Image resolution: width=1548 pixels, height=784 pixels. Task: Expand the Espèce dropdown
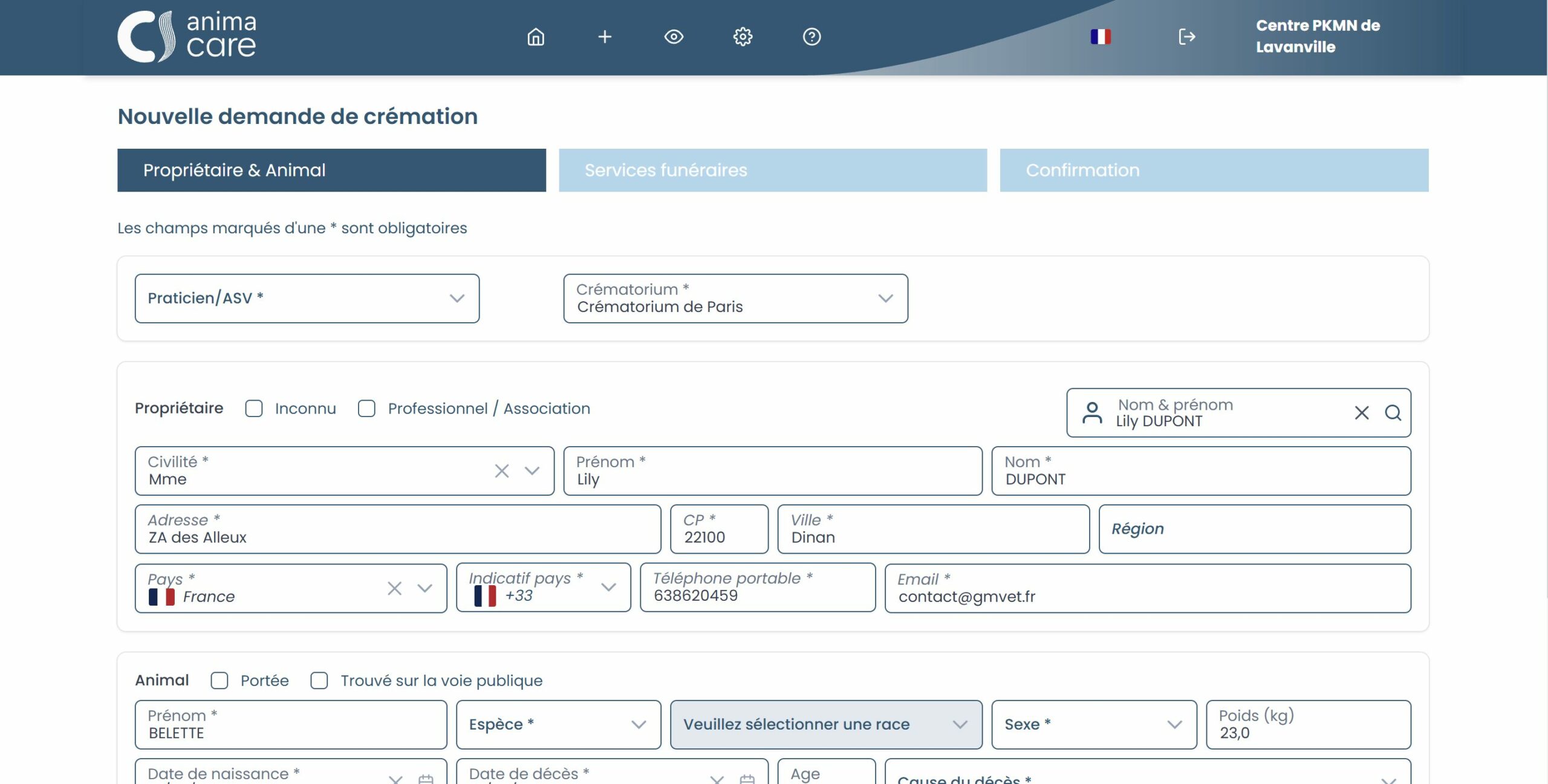(x=558, y=725)
